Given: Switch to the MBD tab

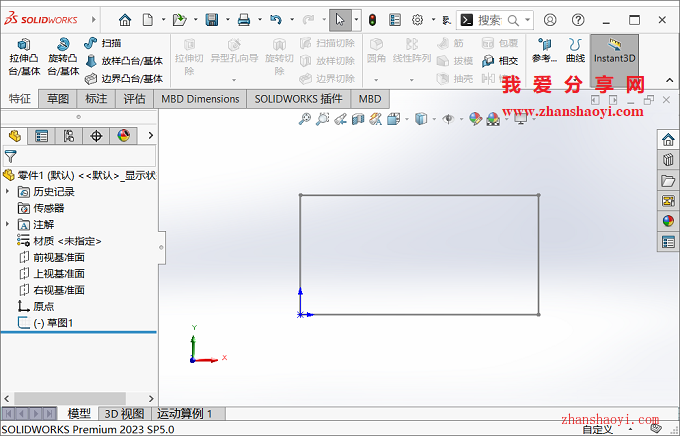Looking at the screenshot, I should [x=370, y=99].
